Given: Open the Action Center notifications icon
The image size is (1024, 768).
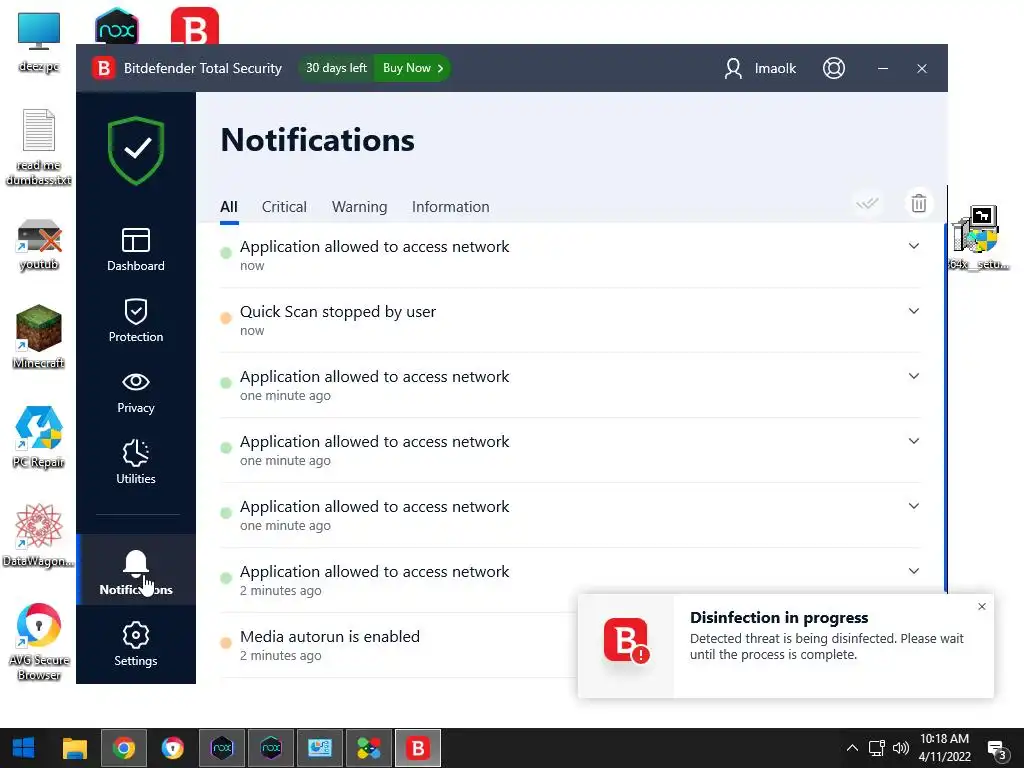Looking at the screenshot, I should coord(997,750).
